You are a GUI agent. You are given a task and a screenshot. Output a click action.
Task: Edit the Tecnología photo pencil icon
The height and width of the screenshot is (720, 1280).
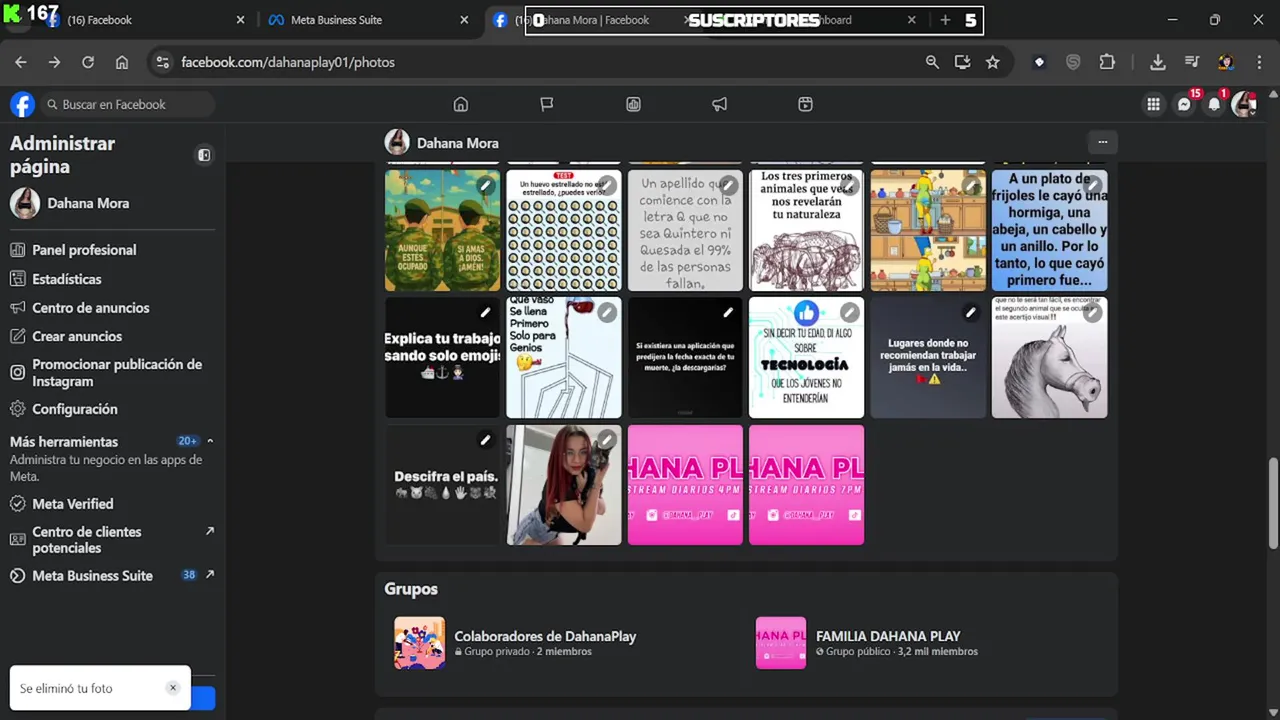click(849, 313)
